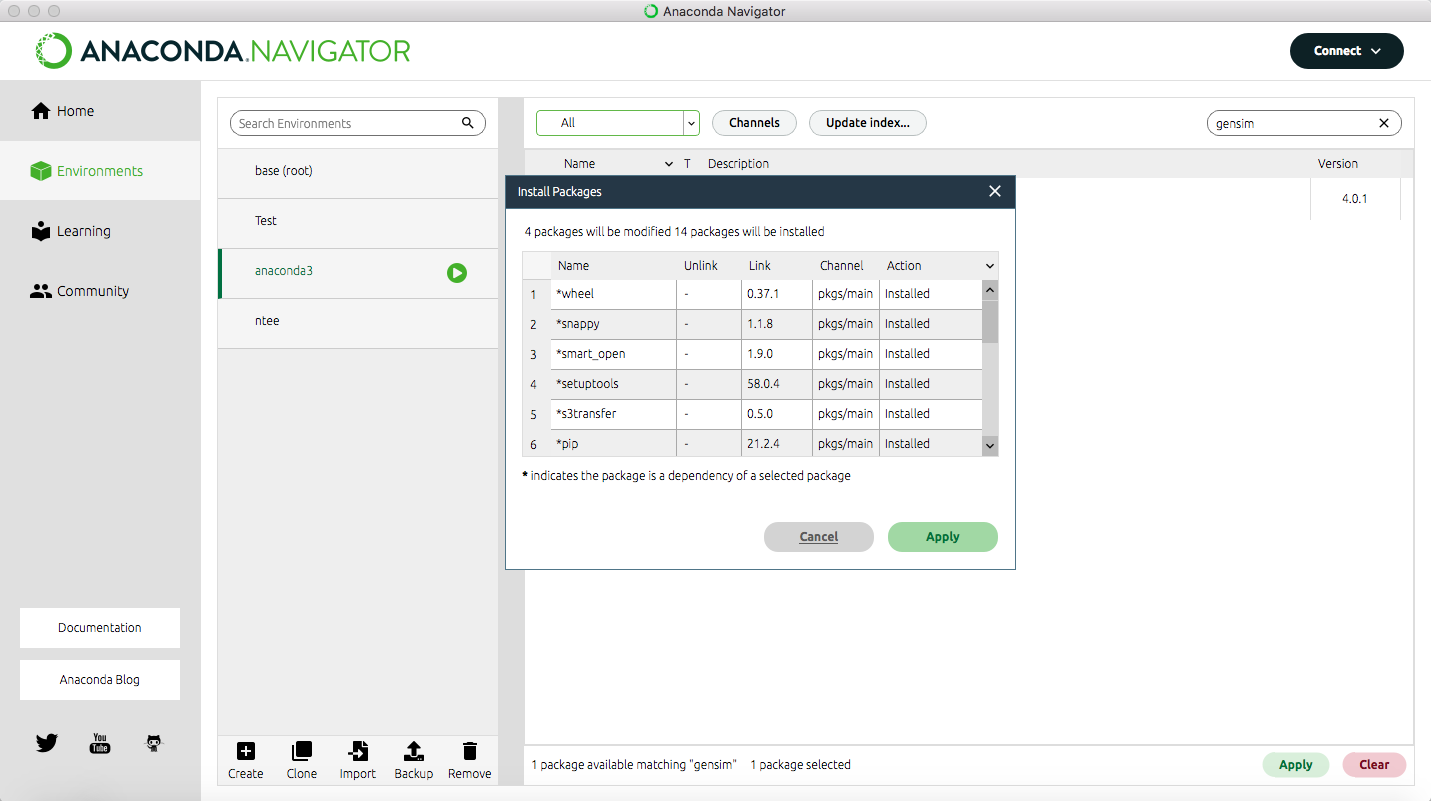The height and width of the screenshot is (801, 1431).
Task: Click the 4.0.1 version cell
Action: (1355, 199)
